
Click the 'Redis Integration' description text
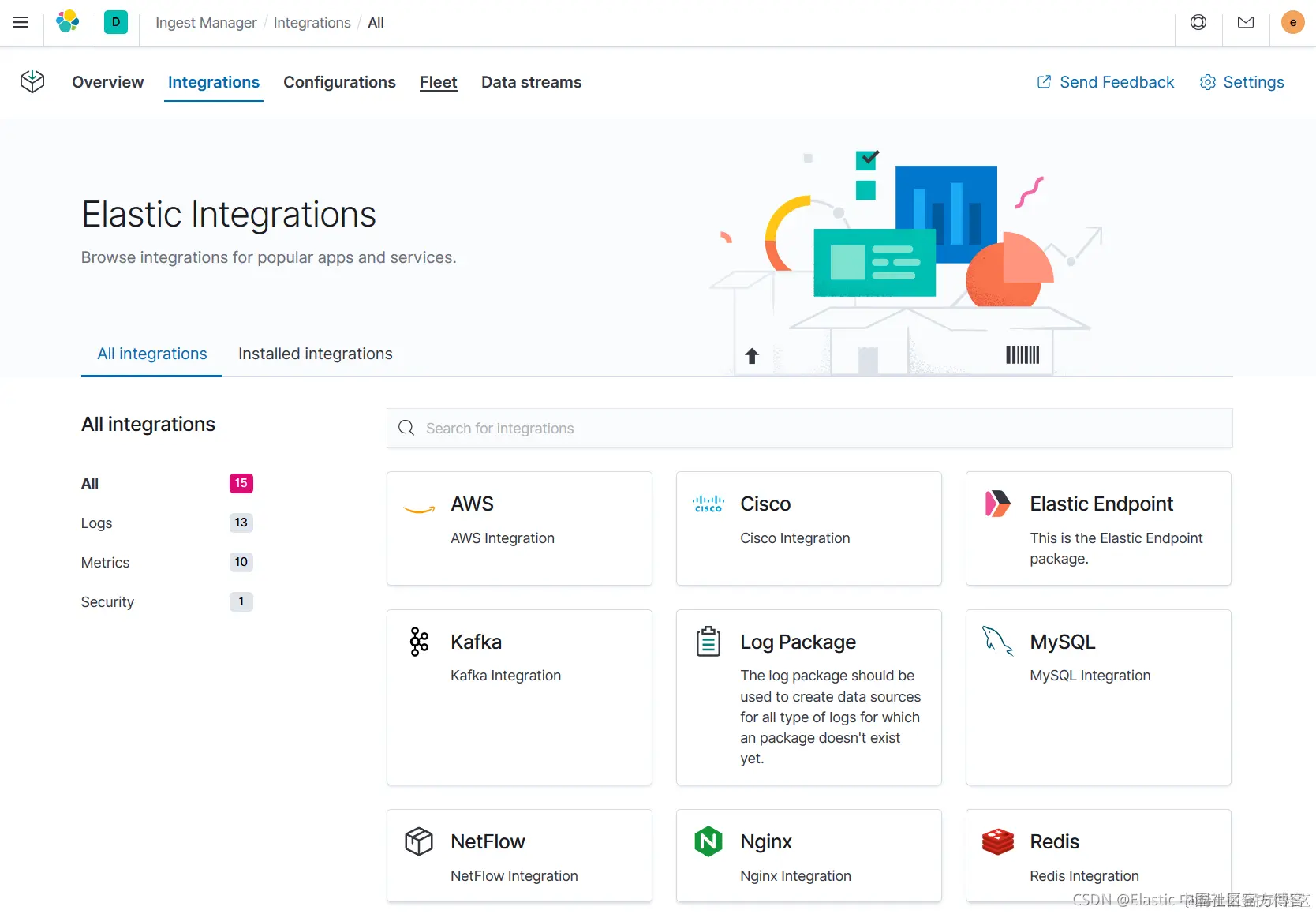[1084, 875]
